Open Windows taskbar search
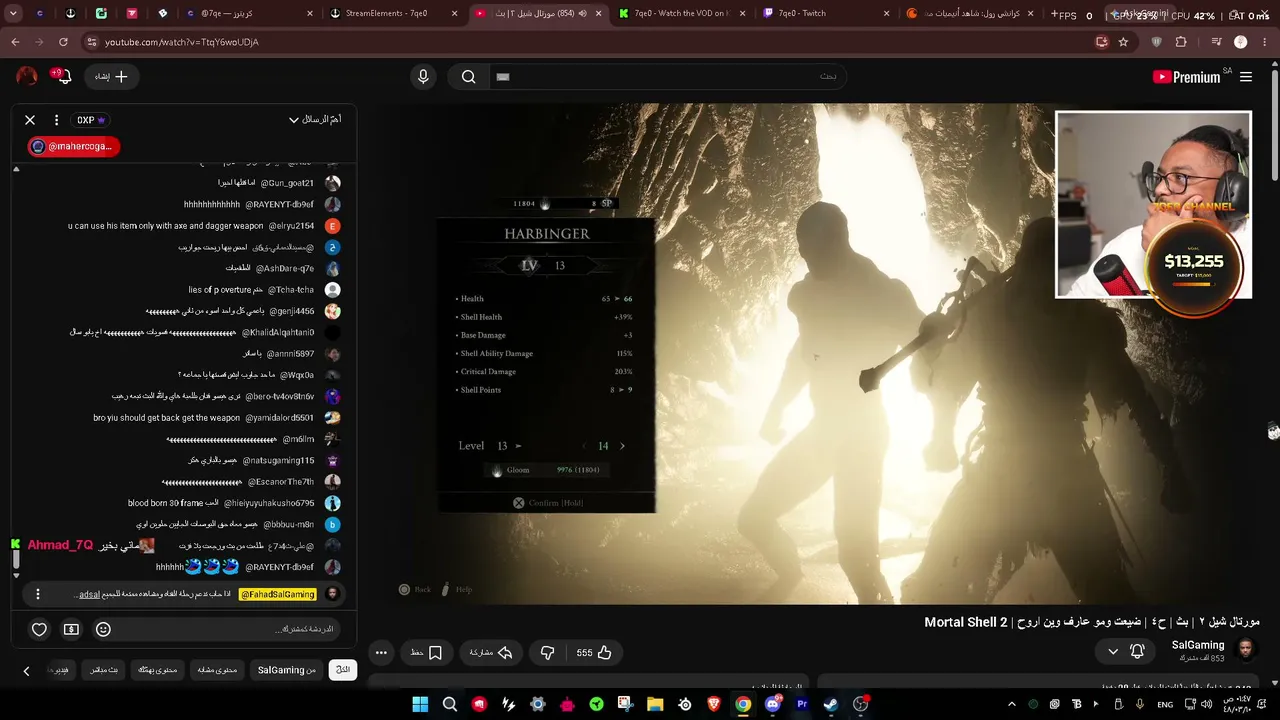The height and width of the screenshot is (720, 1280). point(450,704)
